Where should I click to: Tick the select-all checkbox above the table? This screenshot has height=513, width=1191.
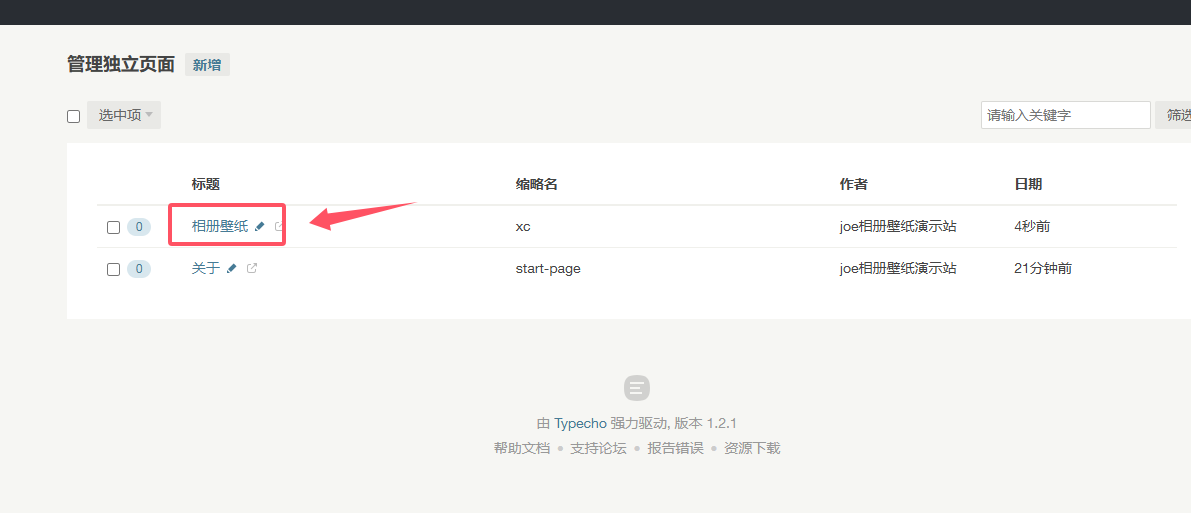tap(74, 116)
